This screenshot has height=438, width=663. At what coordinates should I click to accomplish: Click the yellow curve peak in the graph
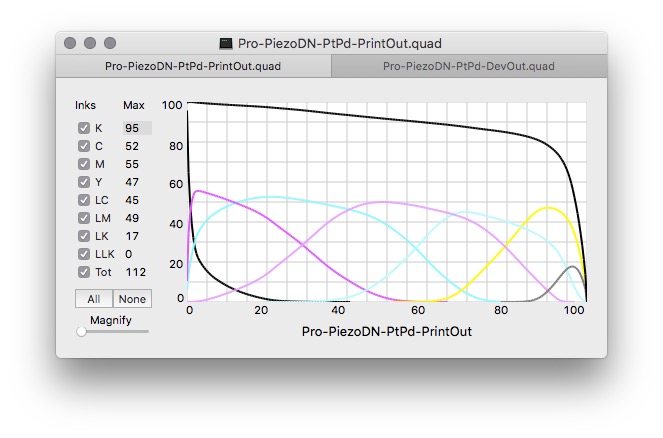click(547, 208)
